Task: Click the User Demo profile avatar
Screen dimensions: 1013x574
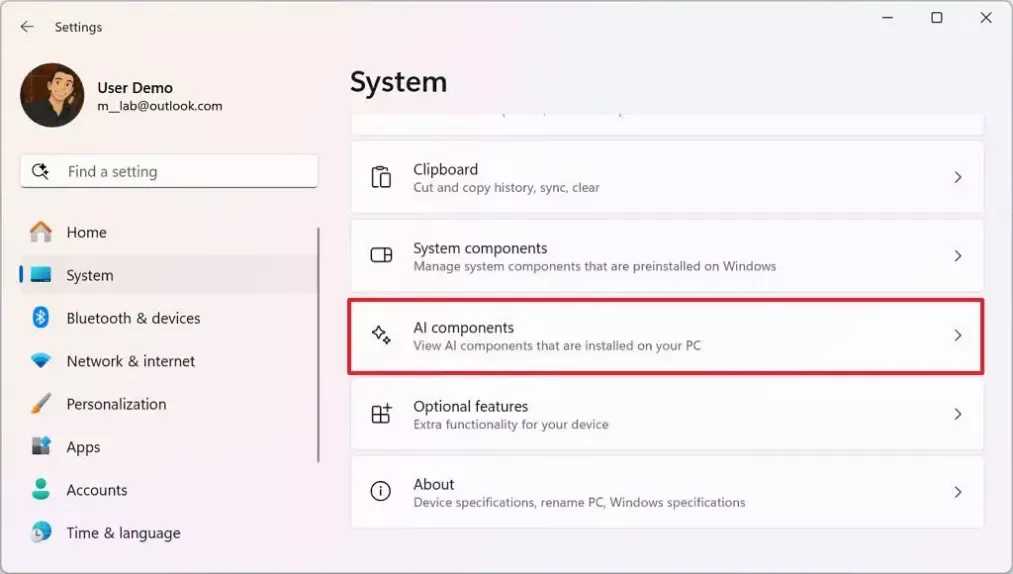Action: pyautogui.click(x=52, y=95)
